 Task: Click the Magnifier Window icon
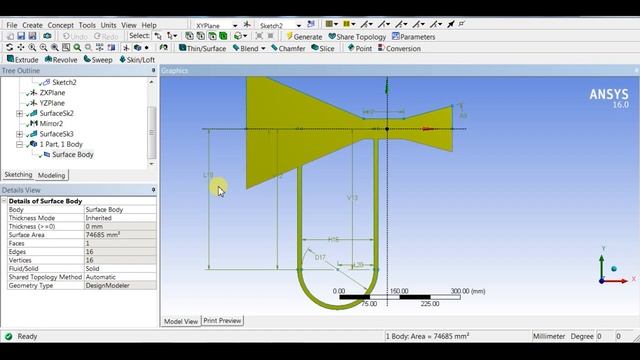point(66,48)
